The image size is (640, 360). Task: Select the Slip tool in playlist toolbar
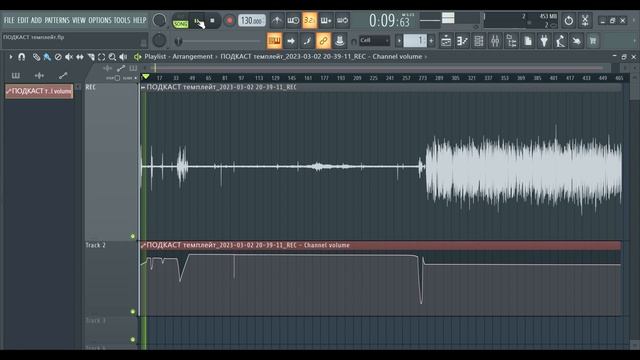(x=80, y=57)
